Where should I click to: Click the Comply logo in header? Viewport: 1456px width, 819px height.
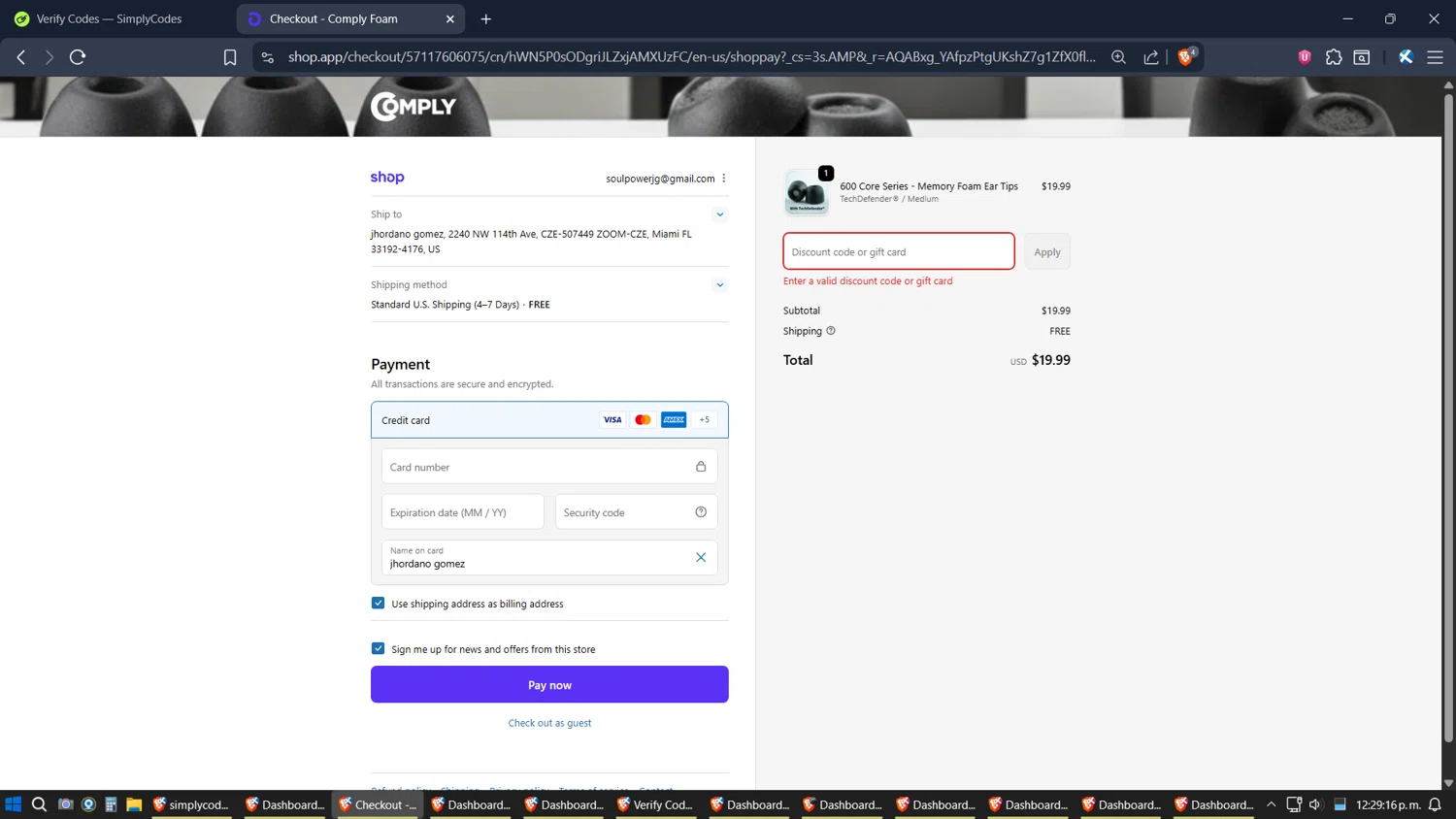click(414, 106)
